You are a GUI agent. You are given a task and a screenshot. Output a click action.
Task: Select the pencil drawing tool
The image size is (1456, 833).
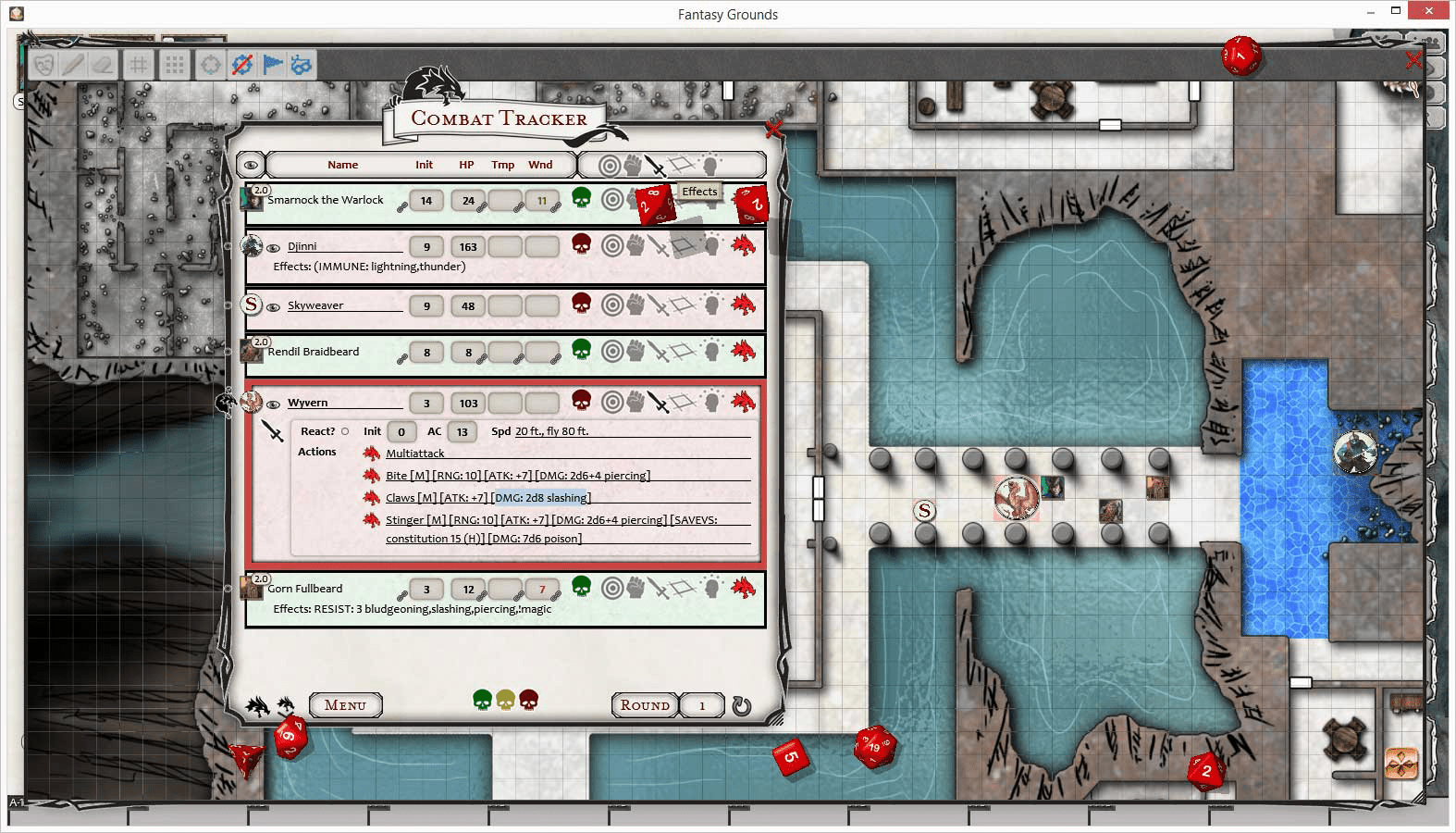click(x=73, y=65)
